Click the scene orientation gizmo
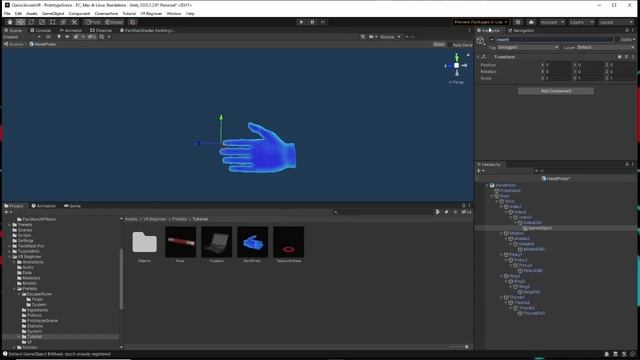640x360 pixels. 456,65
